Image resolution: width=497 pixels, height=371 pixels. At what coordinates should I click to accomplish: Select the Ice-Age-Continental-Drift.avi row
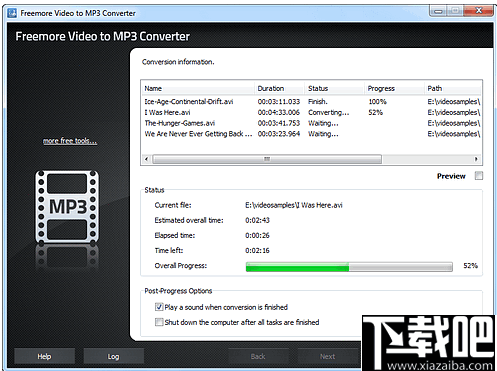(x=311, y=101)
